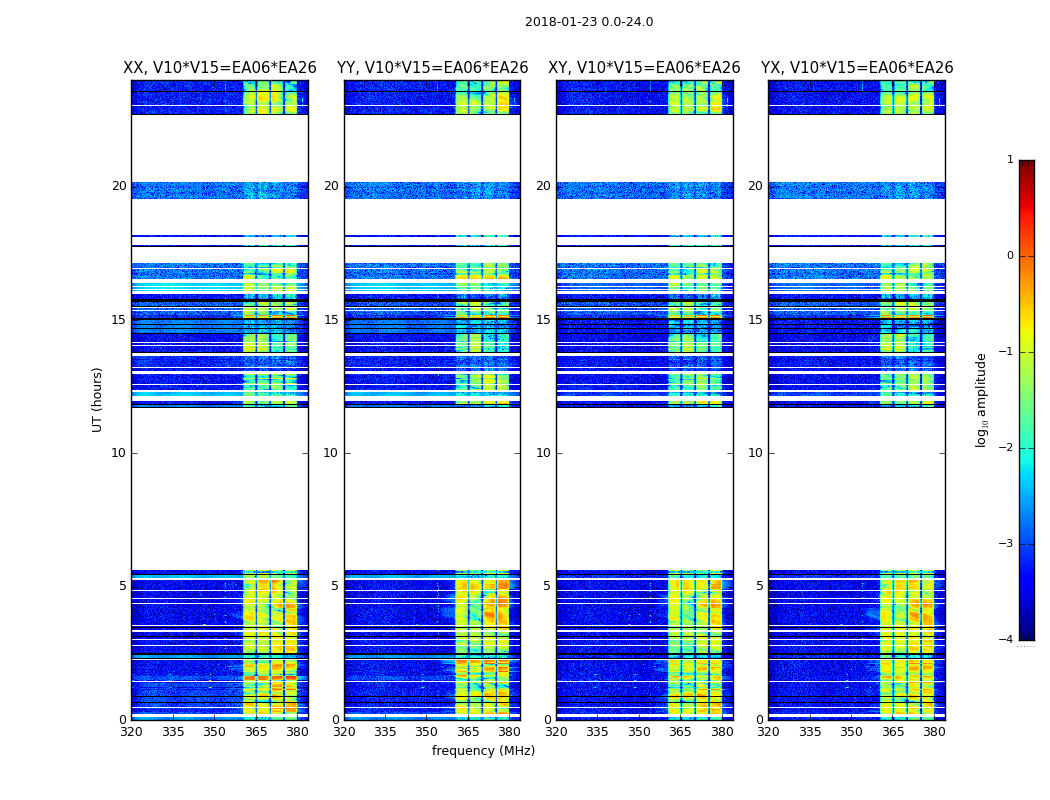Click the UT (hours) y-axis label
1050x800 pixels.
(x=98, y=399)
